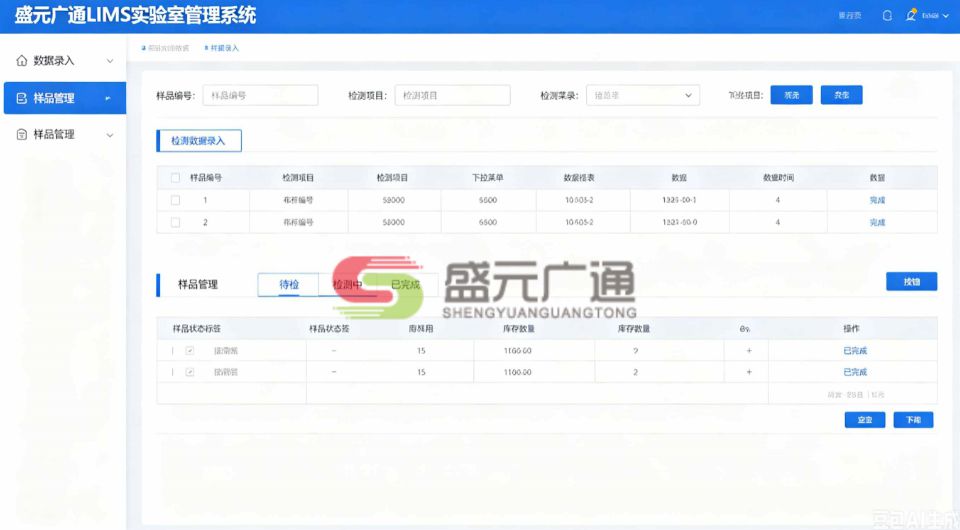The image size is (960, 530).
Task: Click the 完成 link in sample row 1
Action: coord(877,200)
